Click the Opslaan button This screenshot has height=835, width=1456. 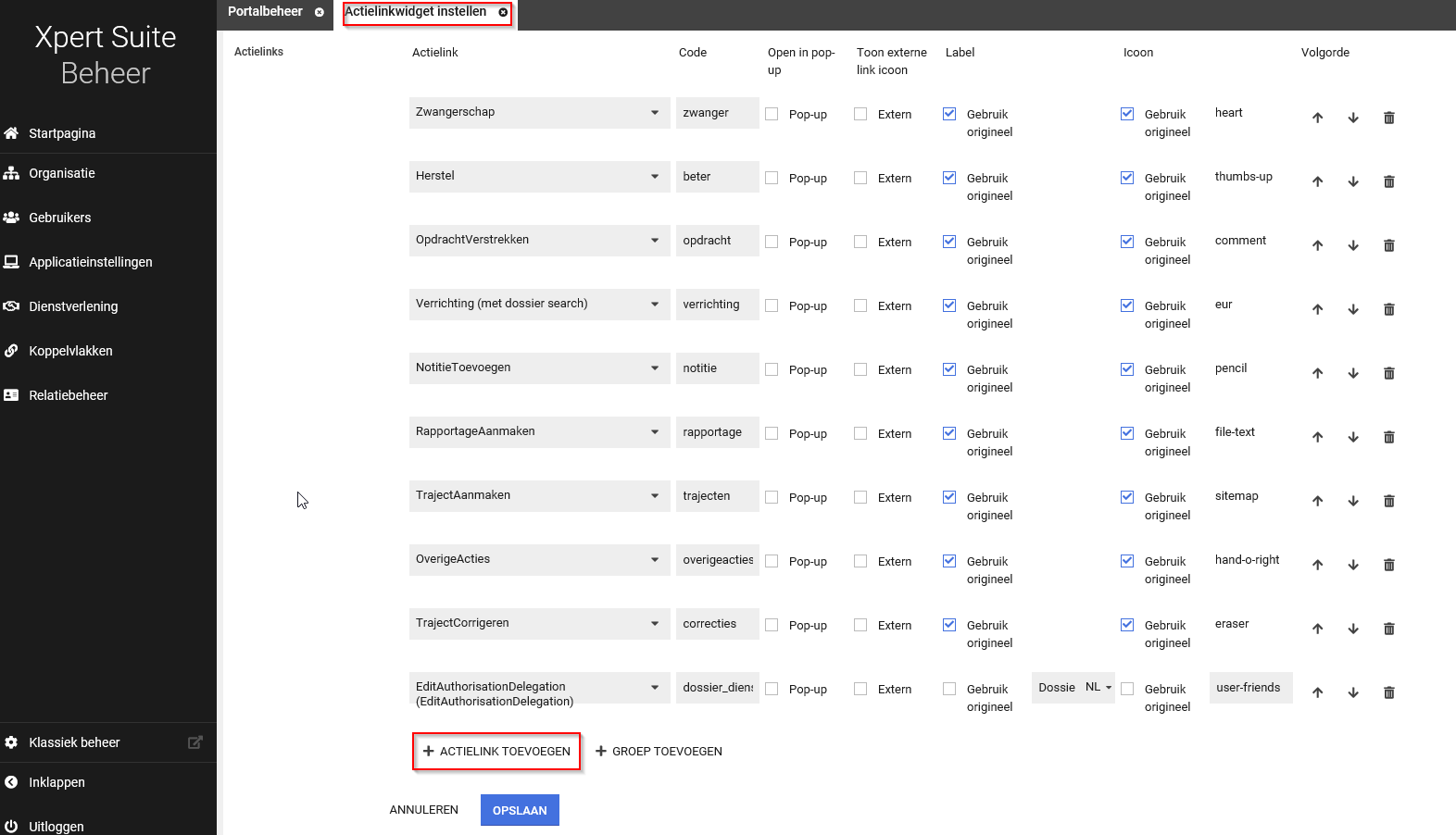pyautogui.click(x=520, y=810)
